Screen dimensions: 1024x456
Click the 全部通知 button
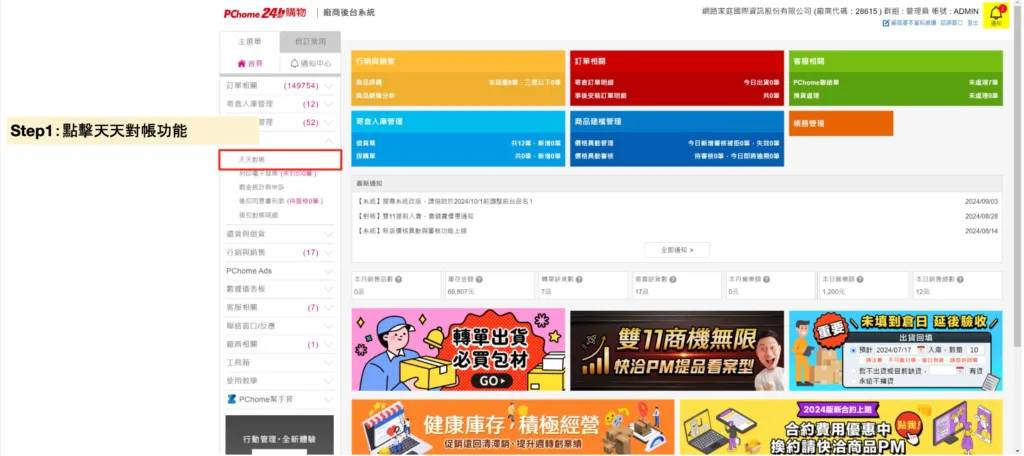pos(677,249)
